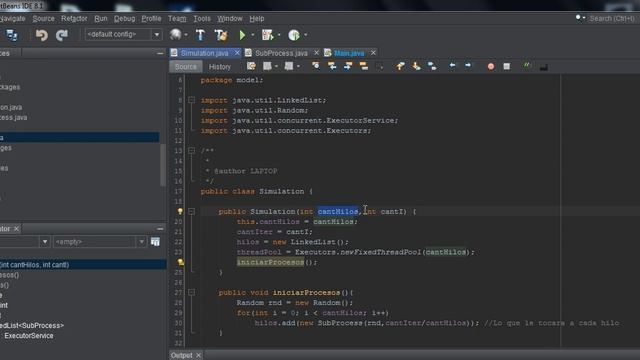Open browser globe dropdown arrow
This screenshot has height=360, width=640.
pyautogui.click(x=186, y=35)
